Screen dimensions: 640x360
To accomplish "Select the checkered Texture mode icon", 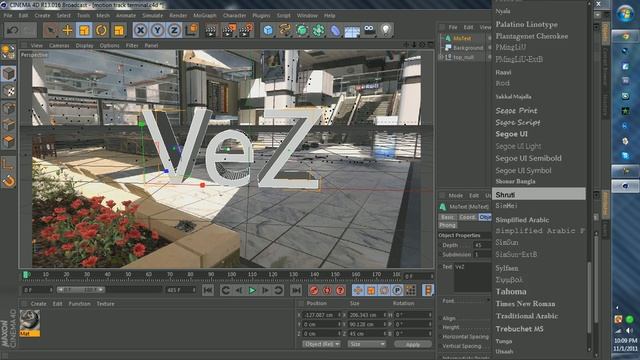I will (8, 91).
